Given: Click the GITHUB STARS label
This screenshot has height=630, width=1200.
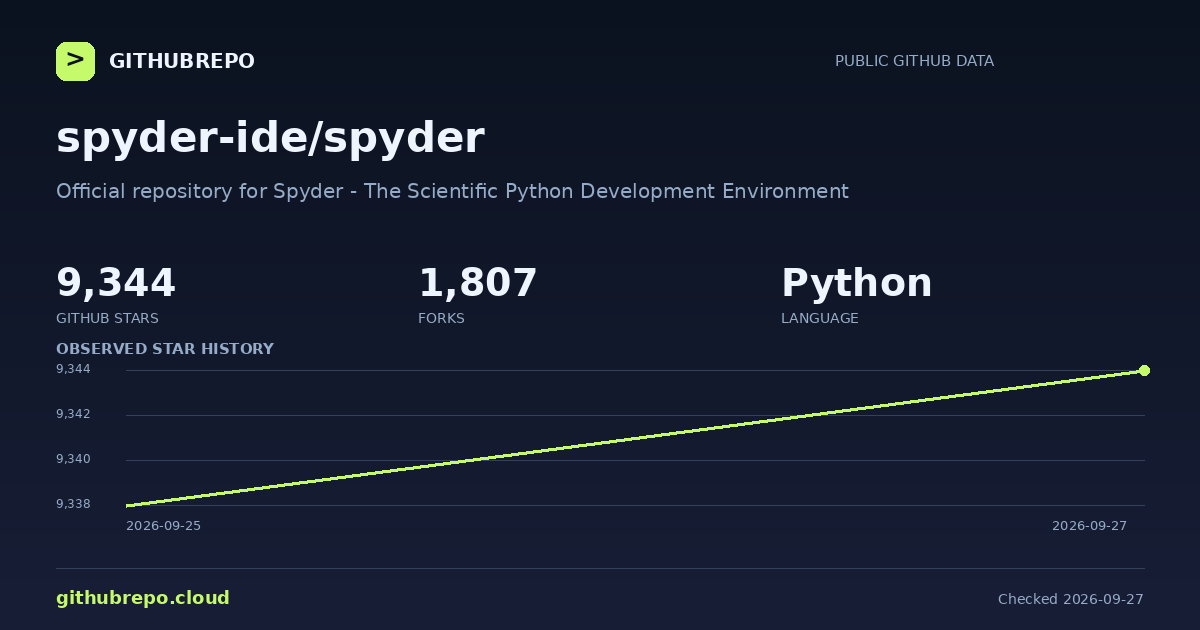Looking at the screenshot, I should (x=107, y=318).
